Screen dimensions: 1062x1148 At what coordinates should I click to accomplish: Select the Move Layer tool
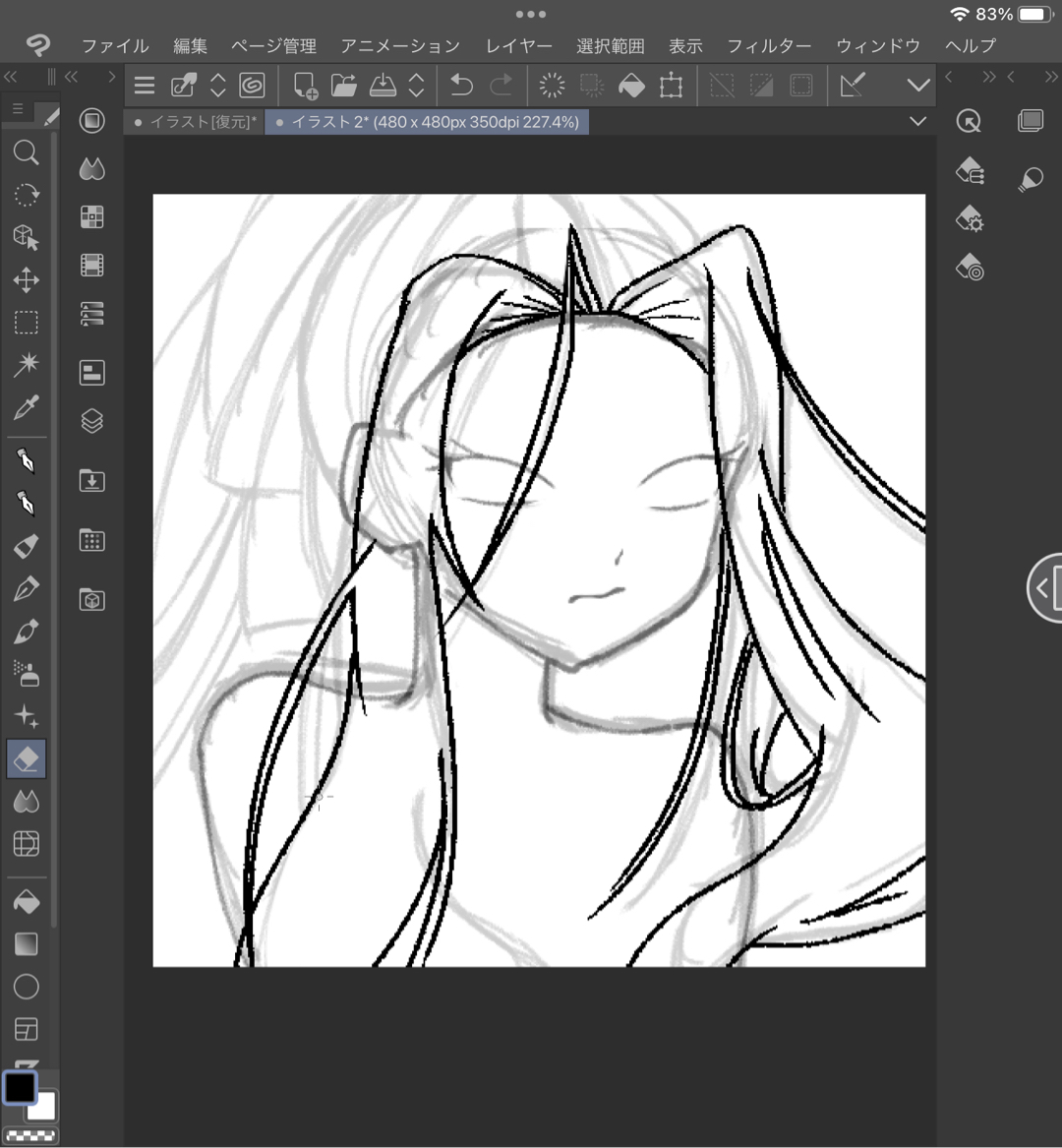[27, 280]
